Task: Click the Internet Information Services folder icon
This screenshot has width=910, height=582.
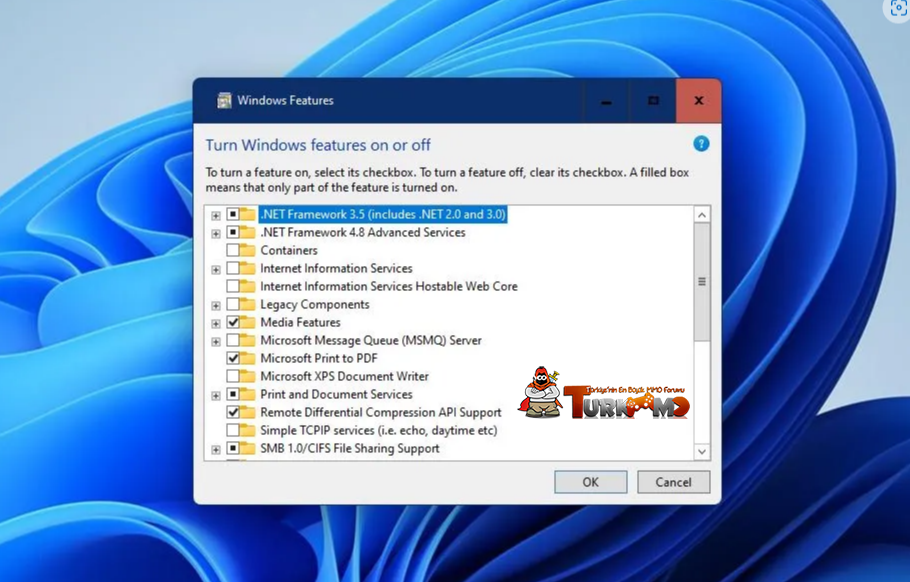Action: tap(248, 268)
